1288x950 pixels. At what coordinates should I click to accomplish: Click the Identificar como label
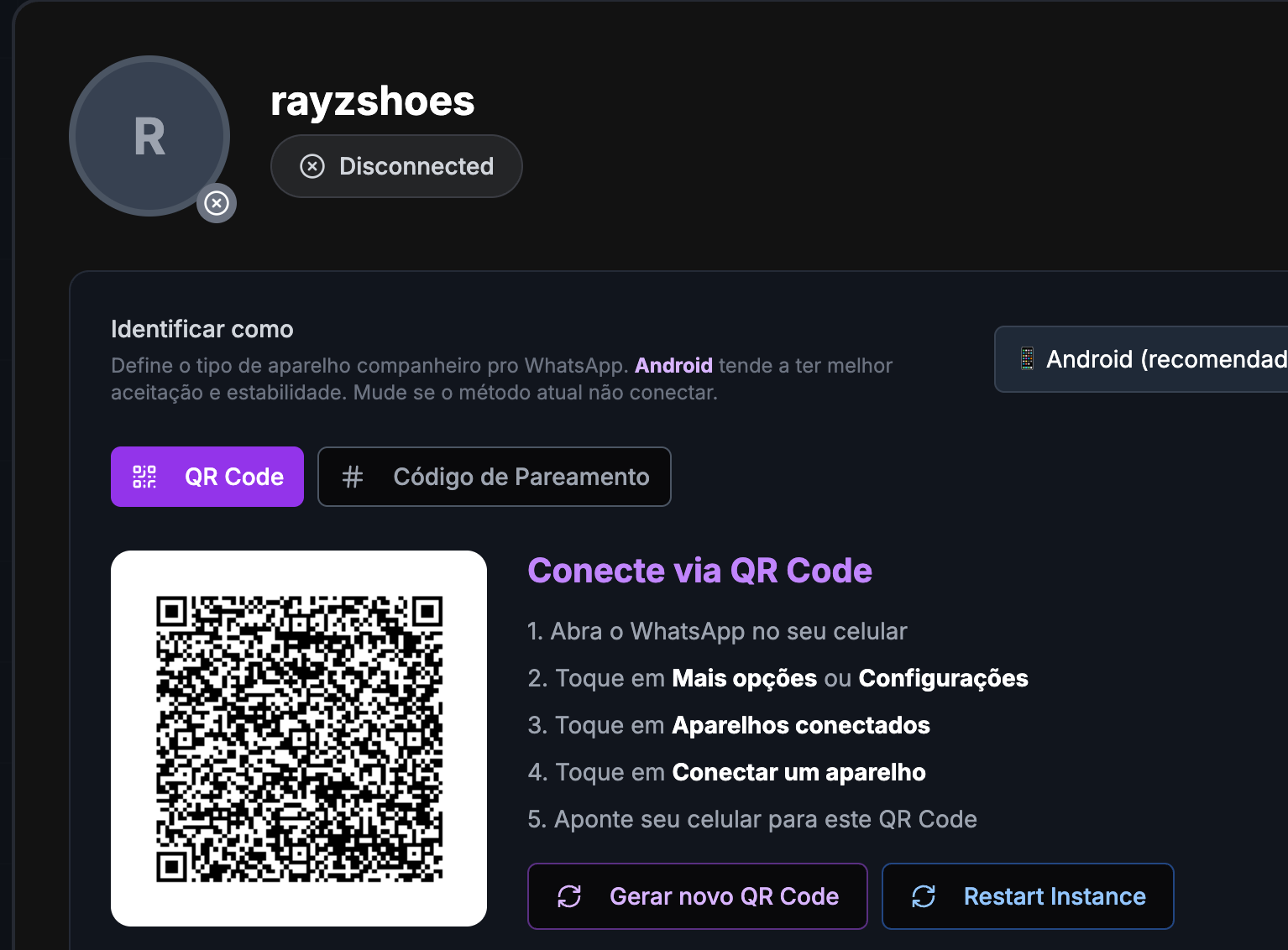[202, 329]
